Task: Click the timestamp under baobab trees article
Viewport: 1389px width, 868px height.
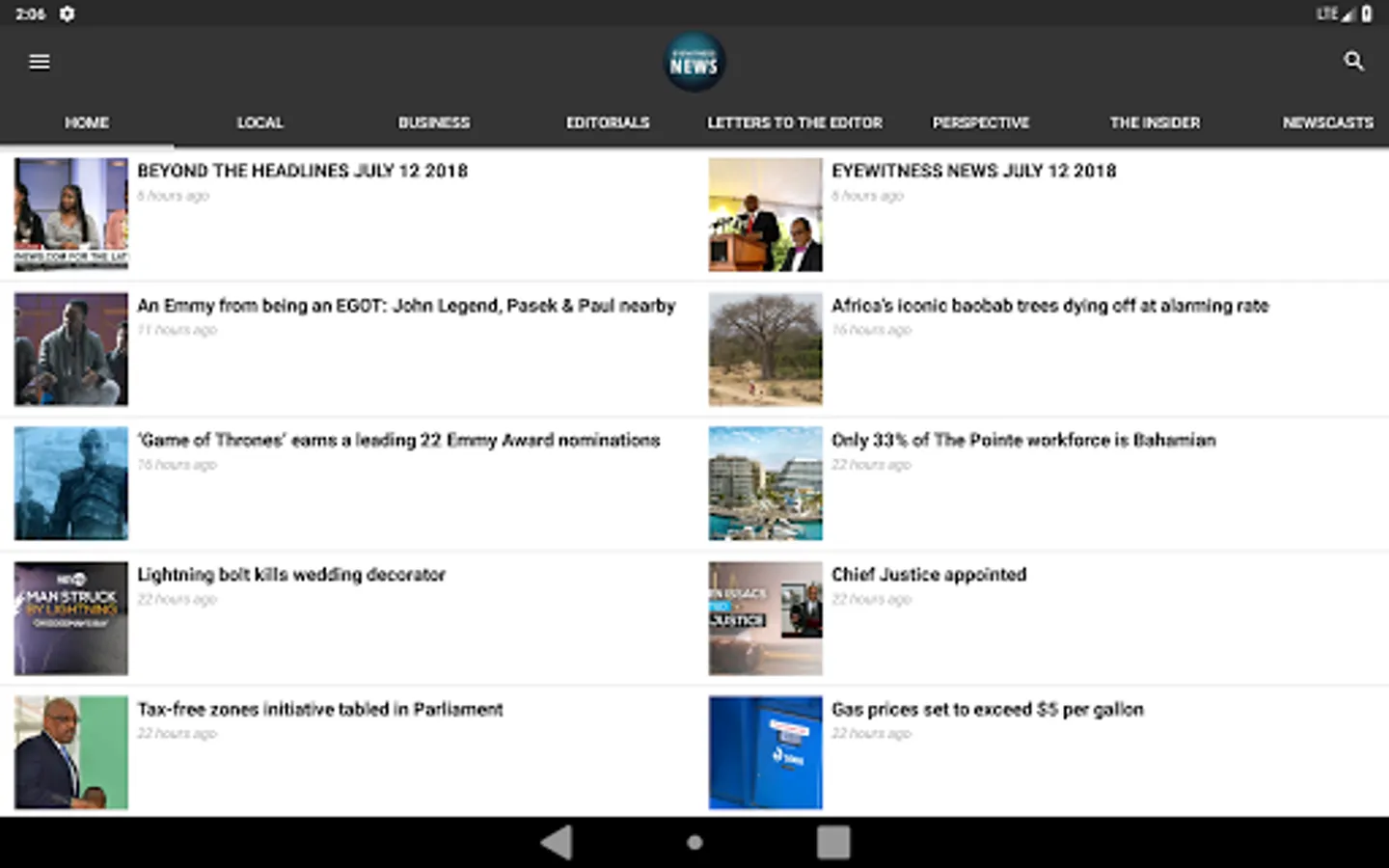Action: click(x=871, y=330)
